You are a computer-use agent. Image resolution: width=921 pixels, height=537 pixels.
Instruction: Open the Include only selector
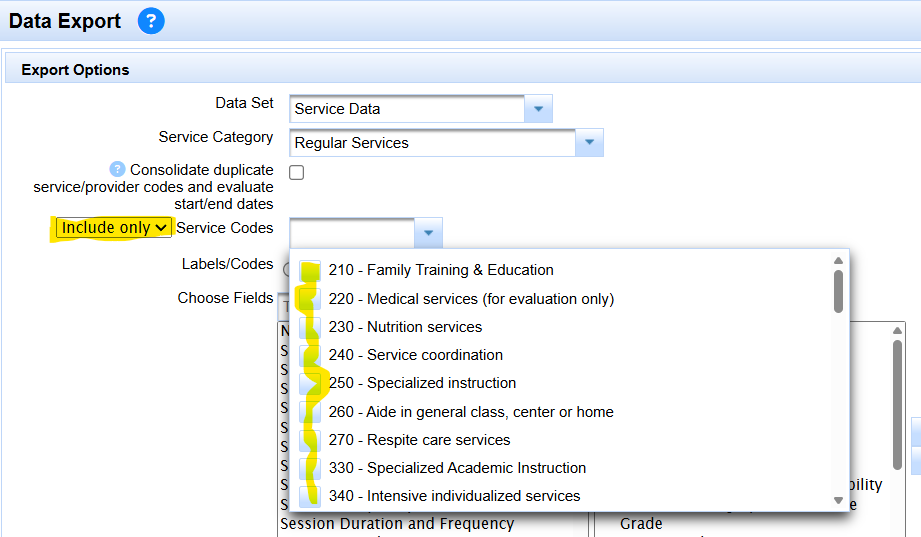pos(114,228)
